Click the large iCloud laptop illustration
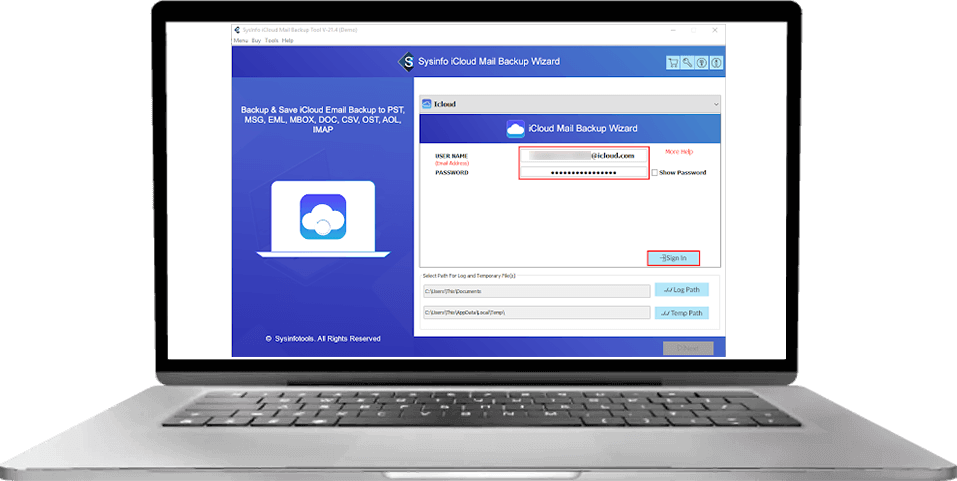 tap(323, 219)
